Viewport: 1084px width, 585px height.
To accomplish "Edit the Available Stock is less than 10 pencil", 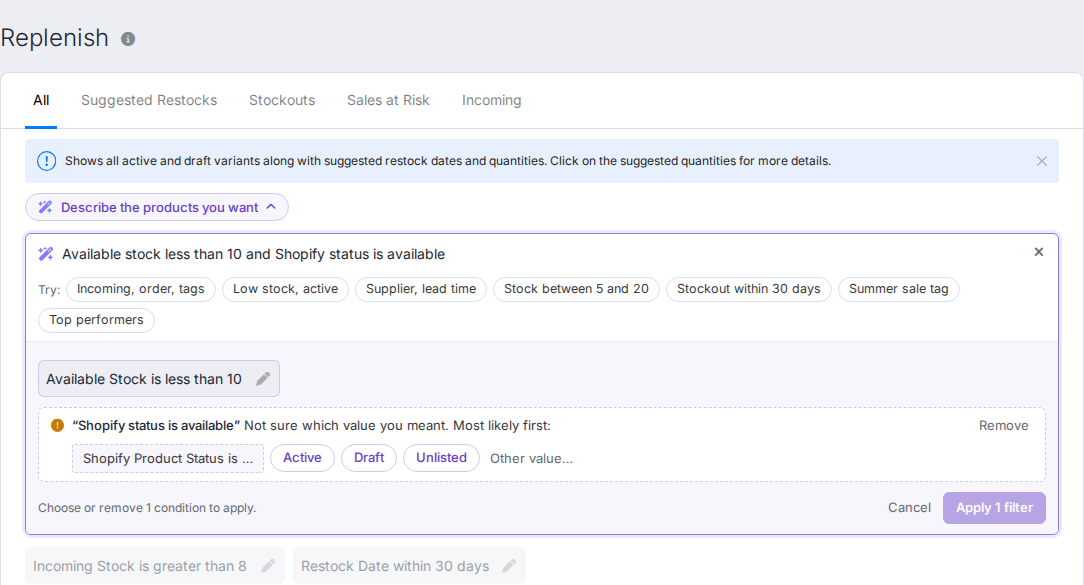I will tap(263, 379).
